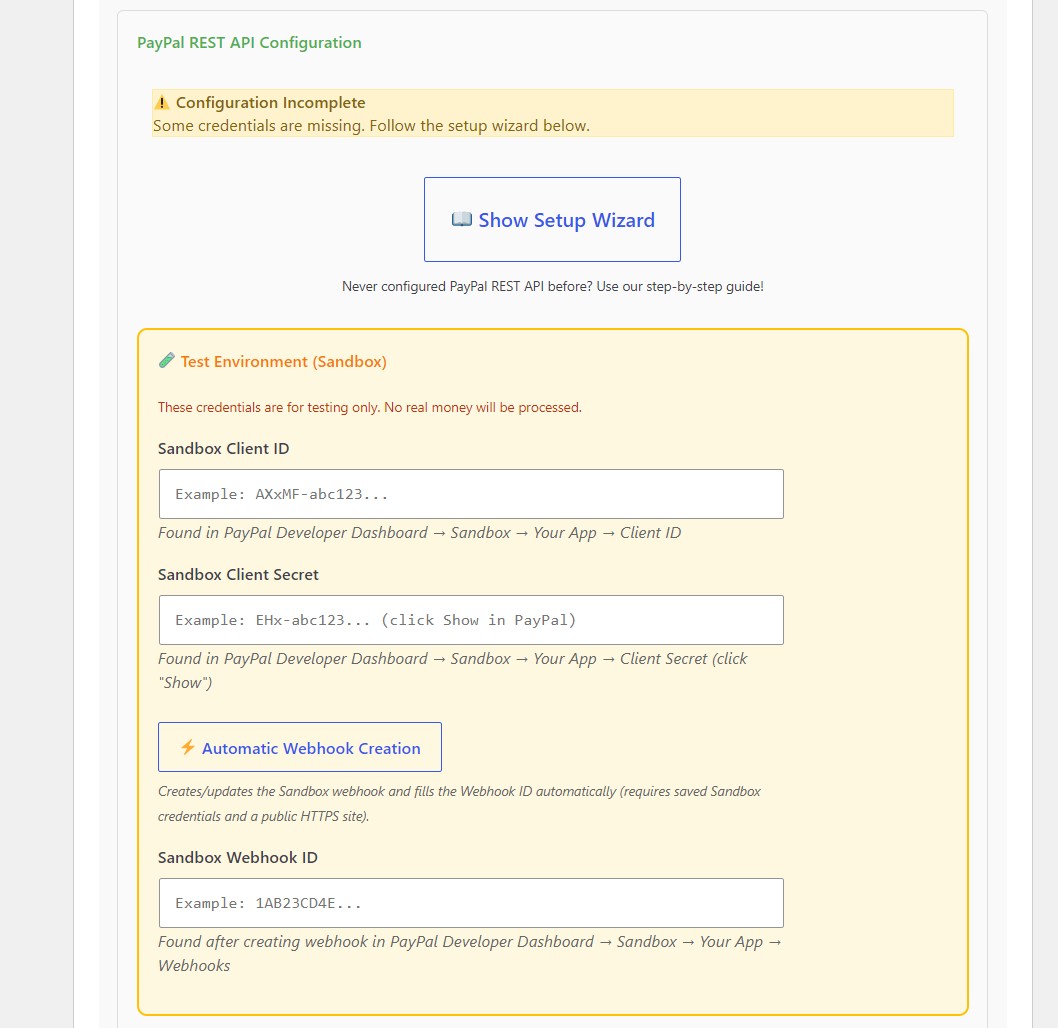The image size is (1058, 1028).
Task: Click the warning icon beside Configuration Incomplete
Action: click(162, 103)
